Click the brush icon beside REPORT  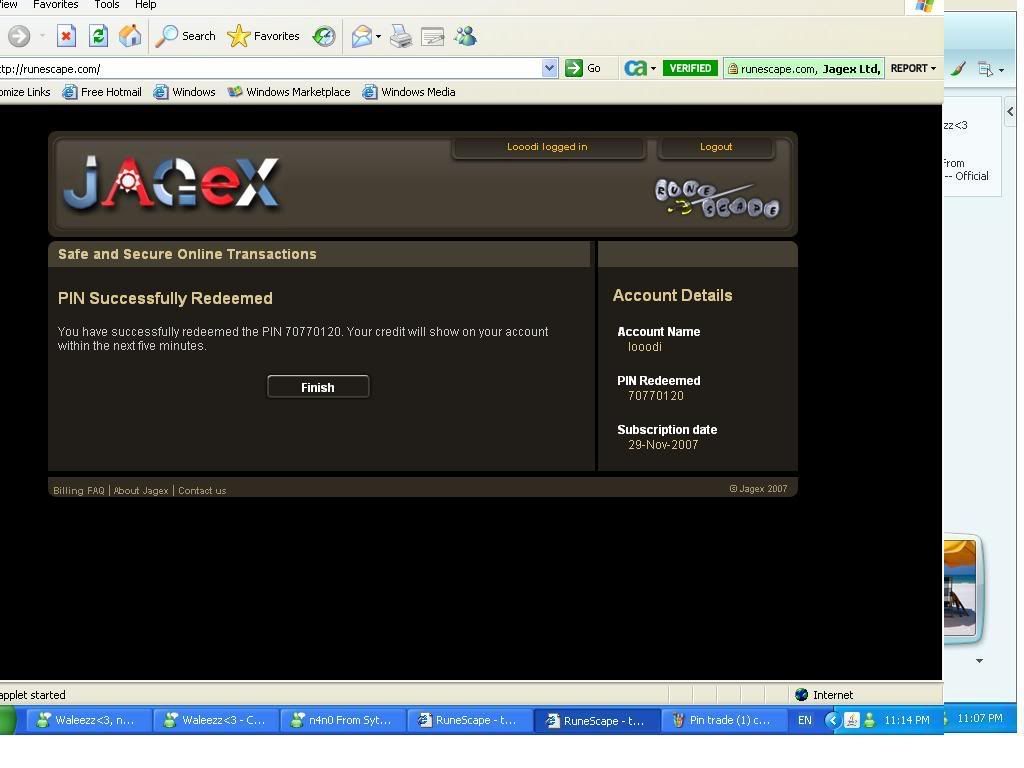pos(958,68)
